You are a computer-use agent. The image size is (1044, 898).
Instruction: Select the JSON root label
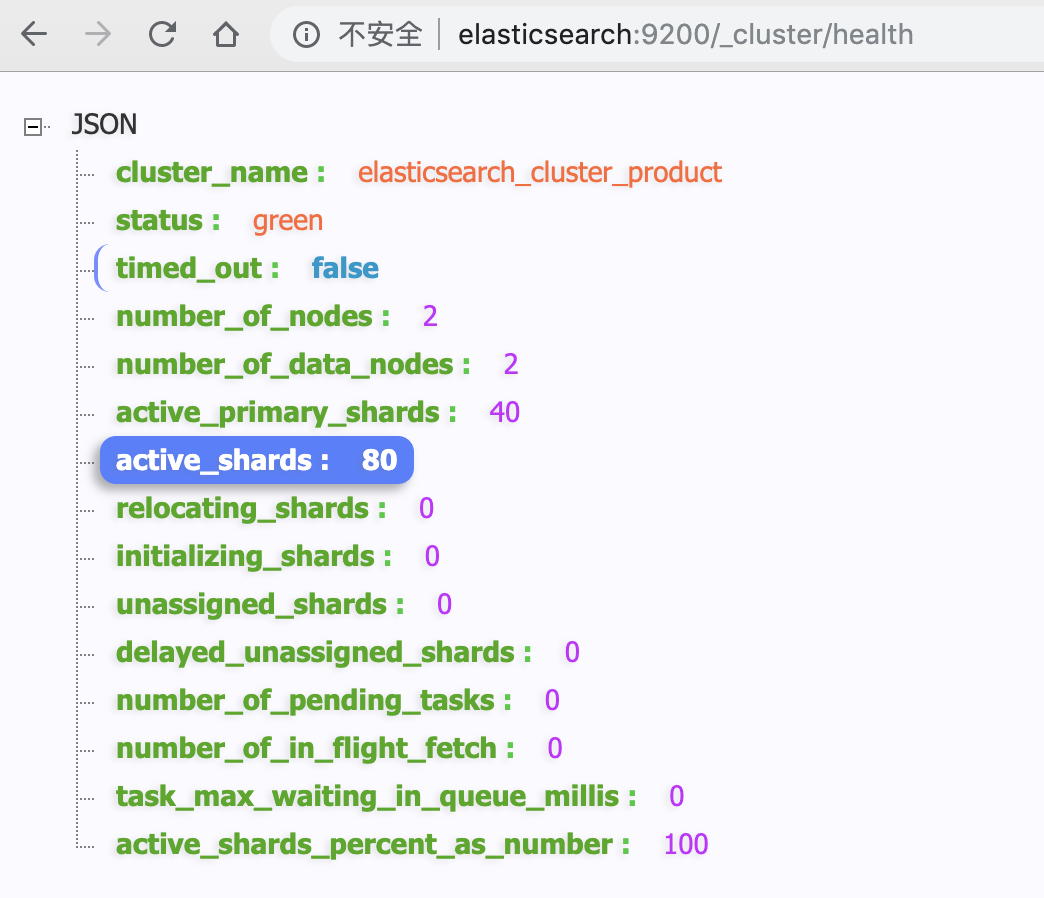point(104,124)
